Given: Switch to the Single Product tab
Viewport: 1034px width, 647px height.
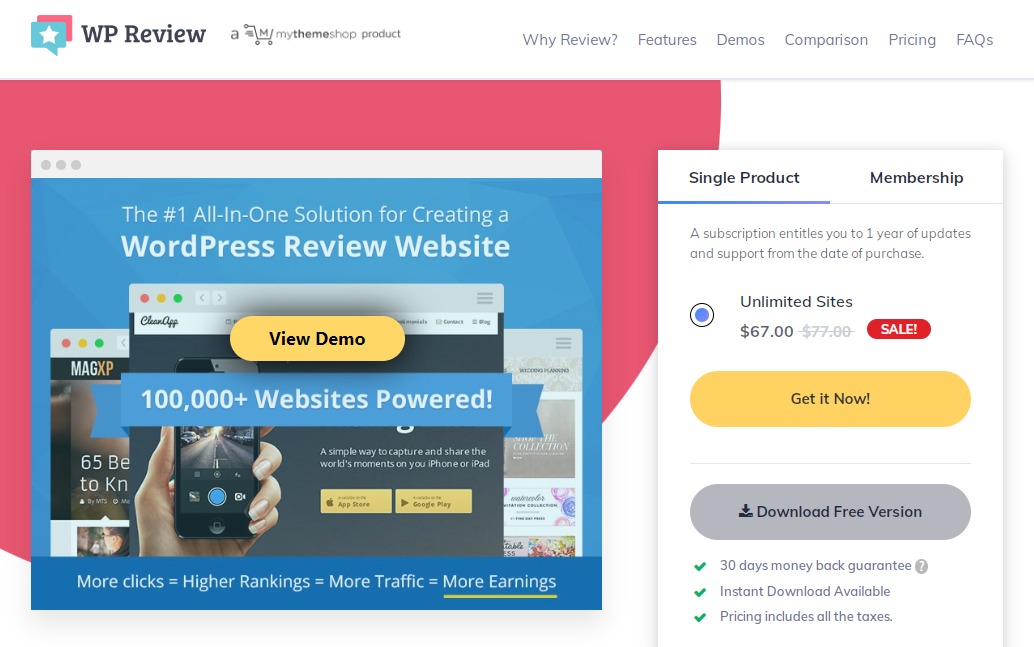Looking at the screenshot, I should [x=744, y=177].
